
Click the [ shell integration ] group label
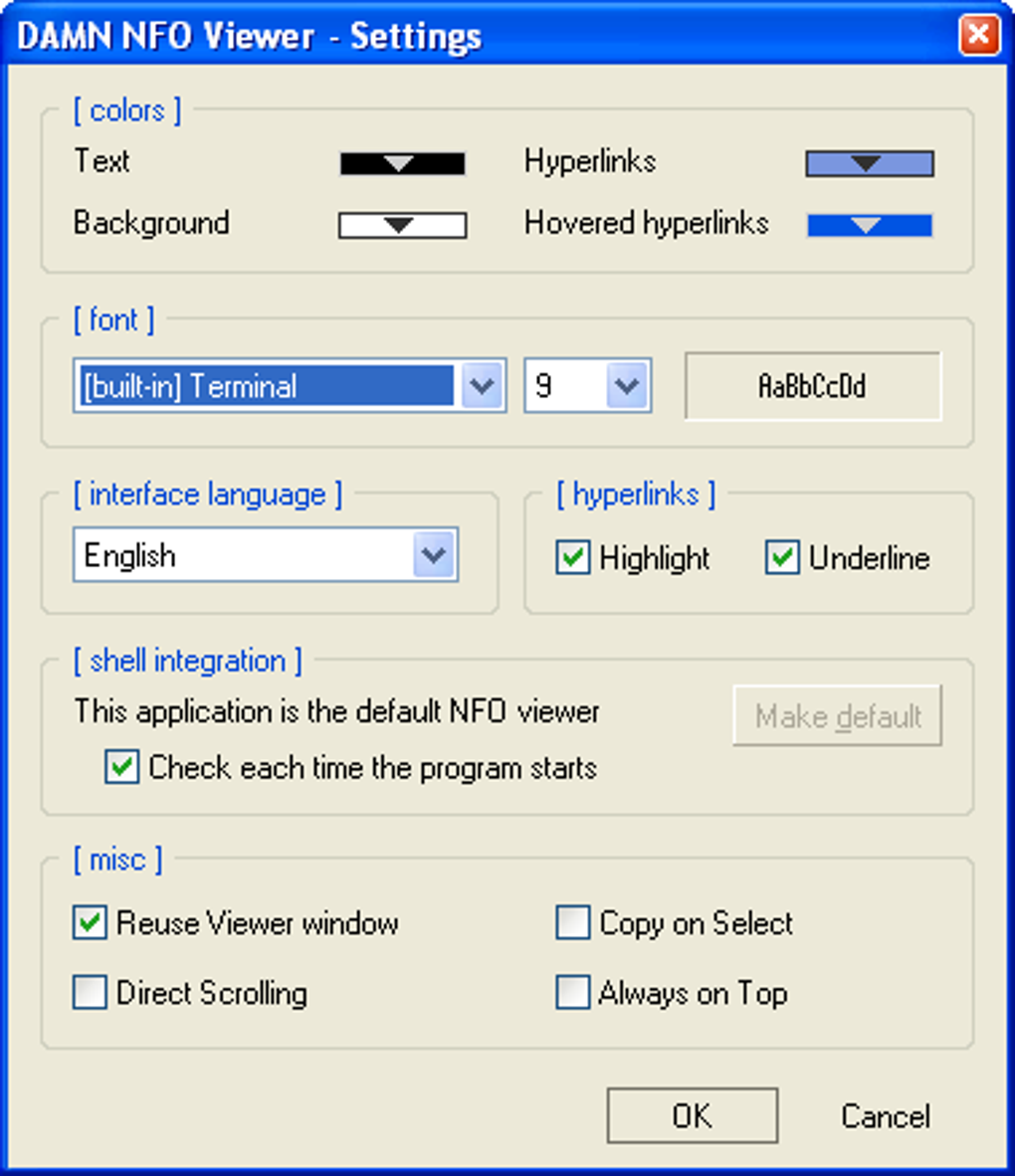tap(187, 662)
